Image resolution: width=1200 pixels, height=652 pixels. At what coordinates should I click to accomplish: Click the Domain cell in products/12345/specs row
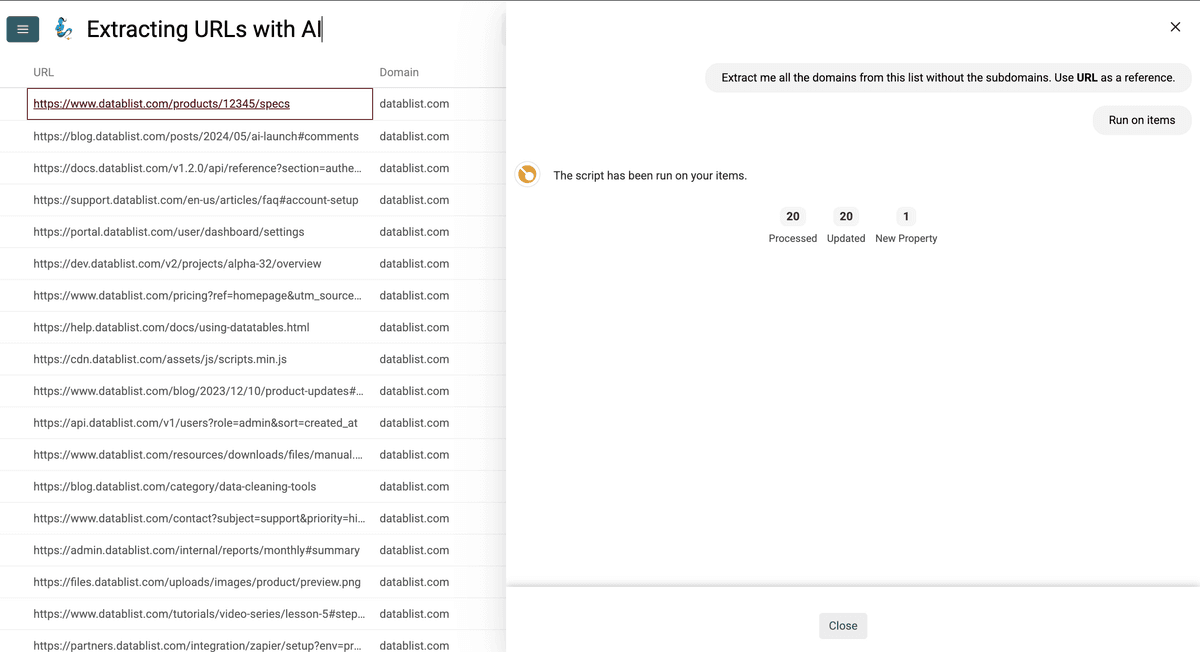440,104
